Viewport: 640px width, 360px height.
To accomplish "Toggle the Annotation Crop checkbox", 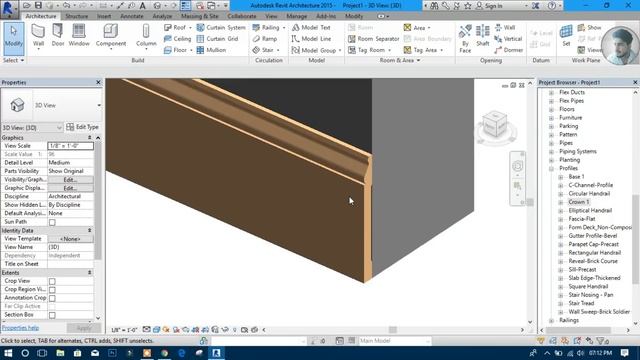I will coord(52,298).
